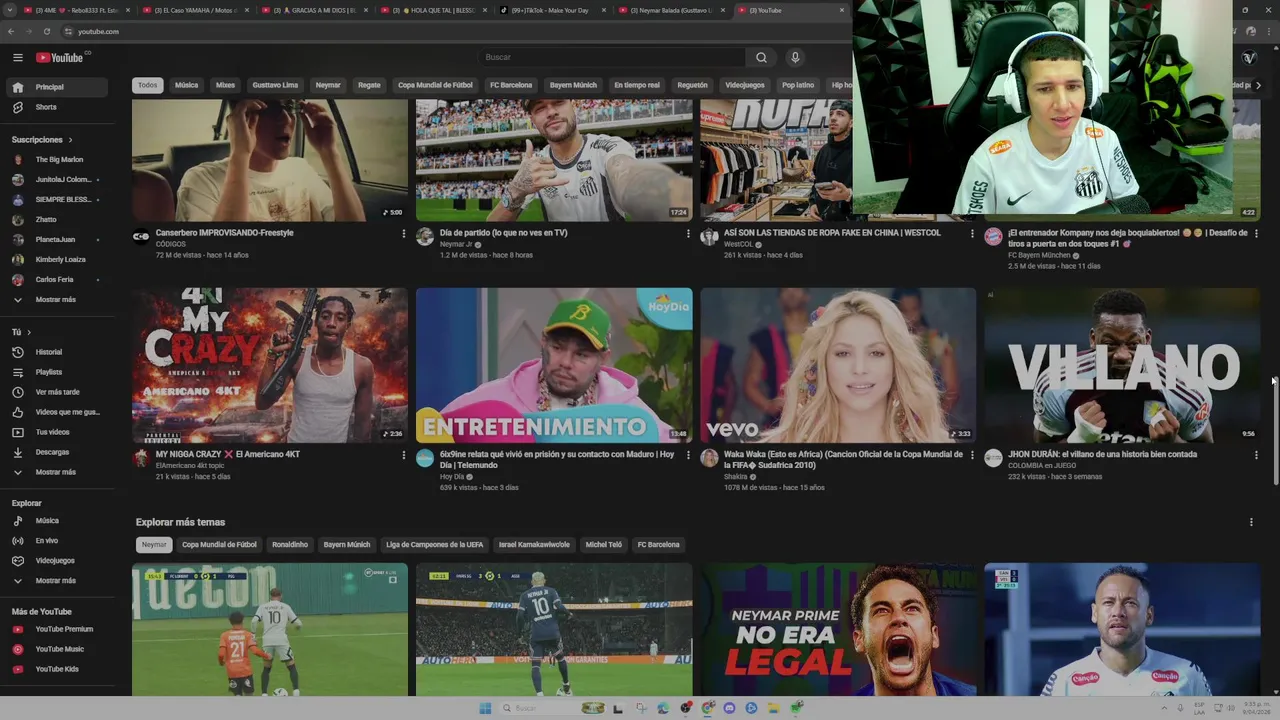1280x720 pixels.
Task: Open Playlists in the sidebar
Action: pyautogui.click(x=58, y=372)
